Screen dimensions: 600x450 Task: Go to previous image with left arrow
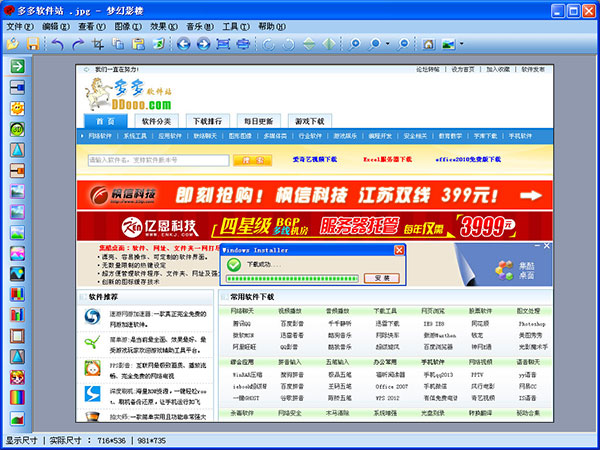point(183,44)
